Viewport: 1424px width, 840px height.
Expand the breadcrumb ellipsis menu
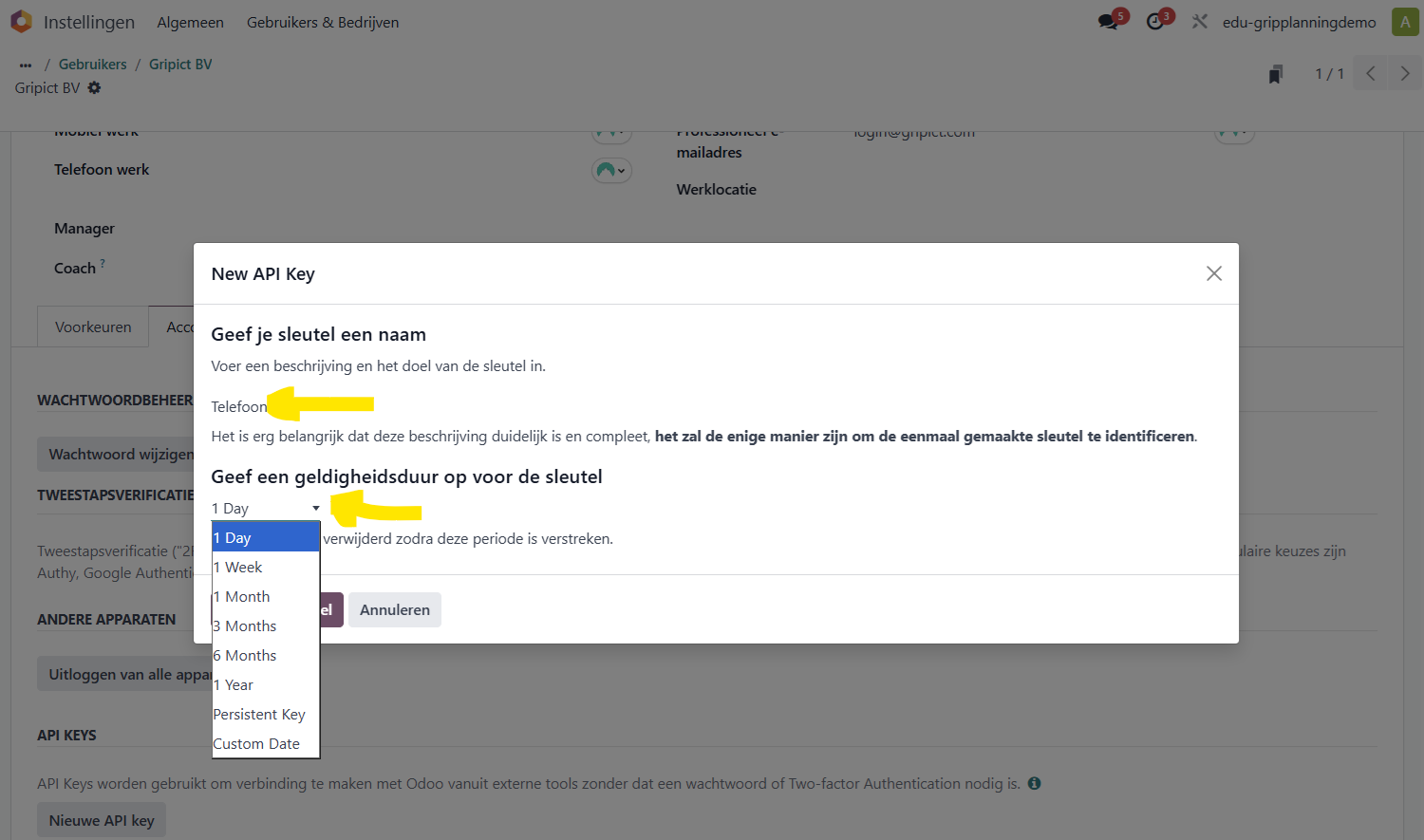point(26,65)
